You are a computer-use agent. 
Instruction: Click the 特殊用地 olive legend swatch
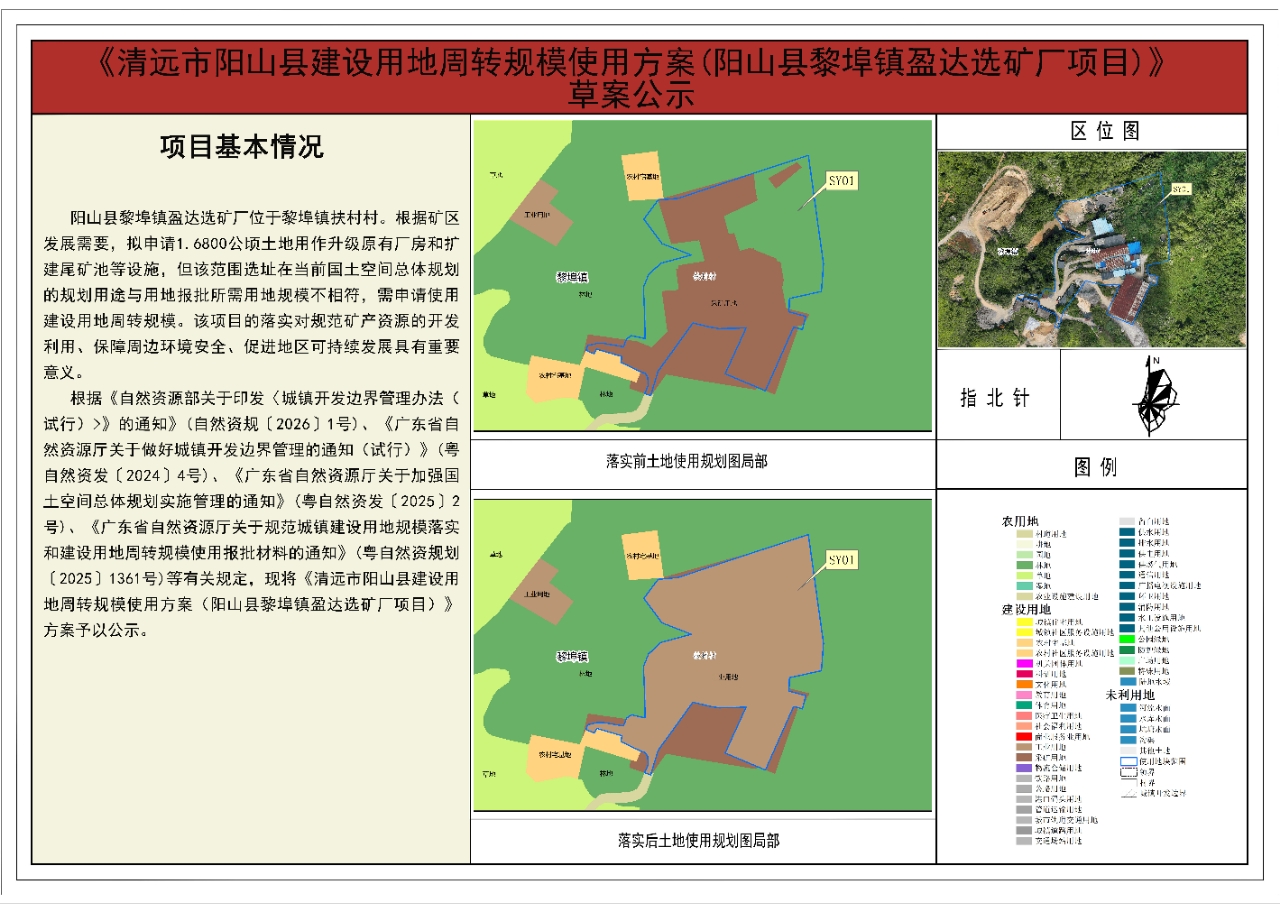(1127, 671)
